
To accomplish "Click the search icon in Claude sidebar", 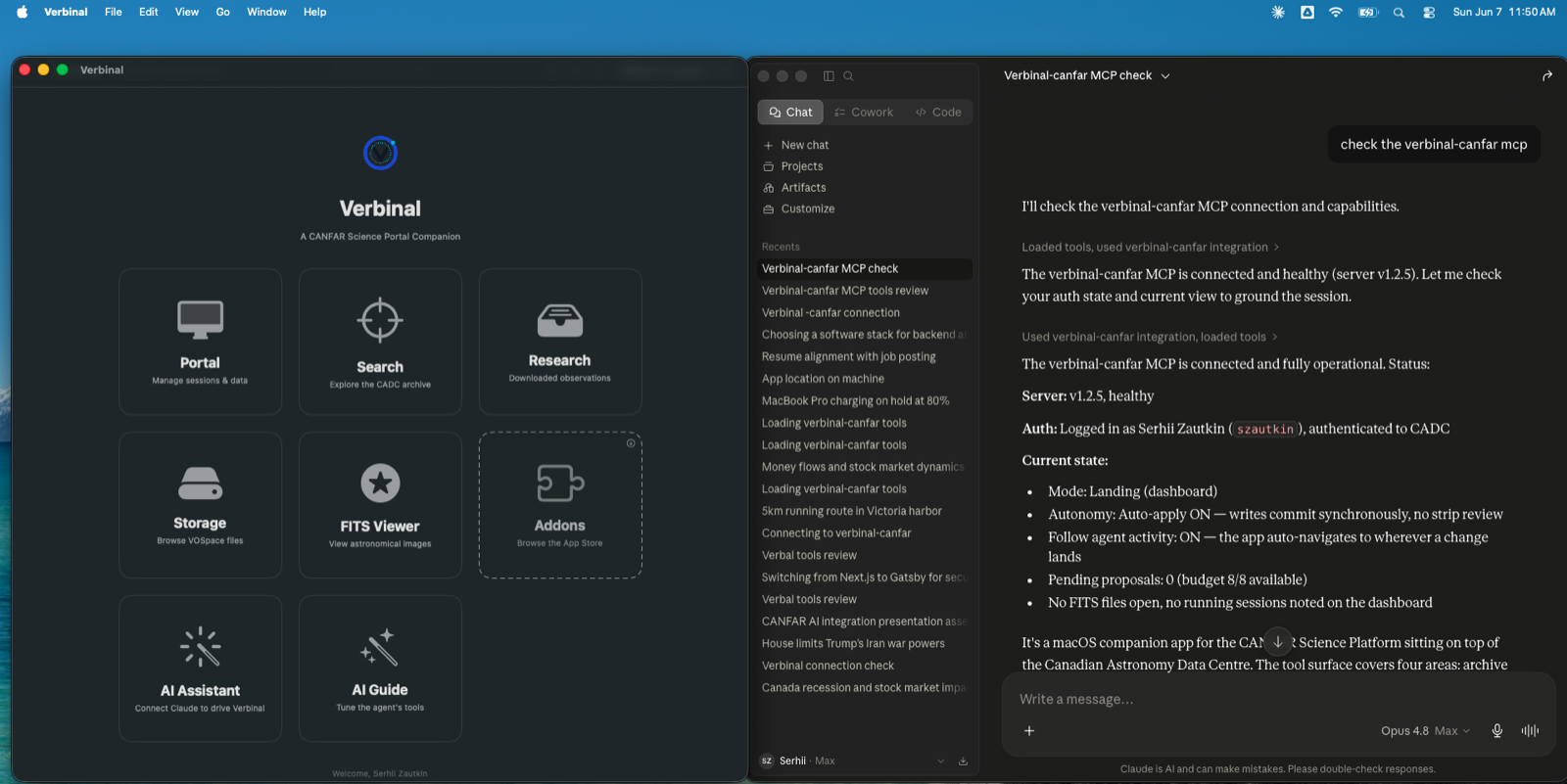I will pyautogui.click(x=848, y=76).
